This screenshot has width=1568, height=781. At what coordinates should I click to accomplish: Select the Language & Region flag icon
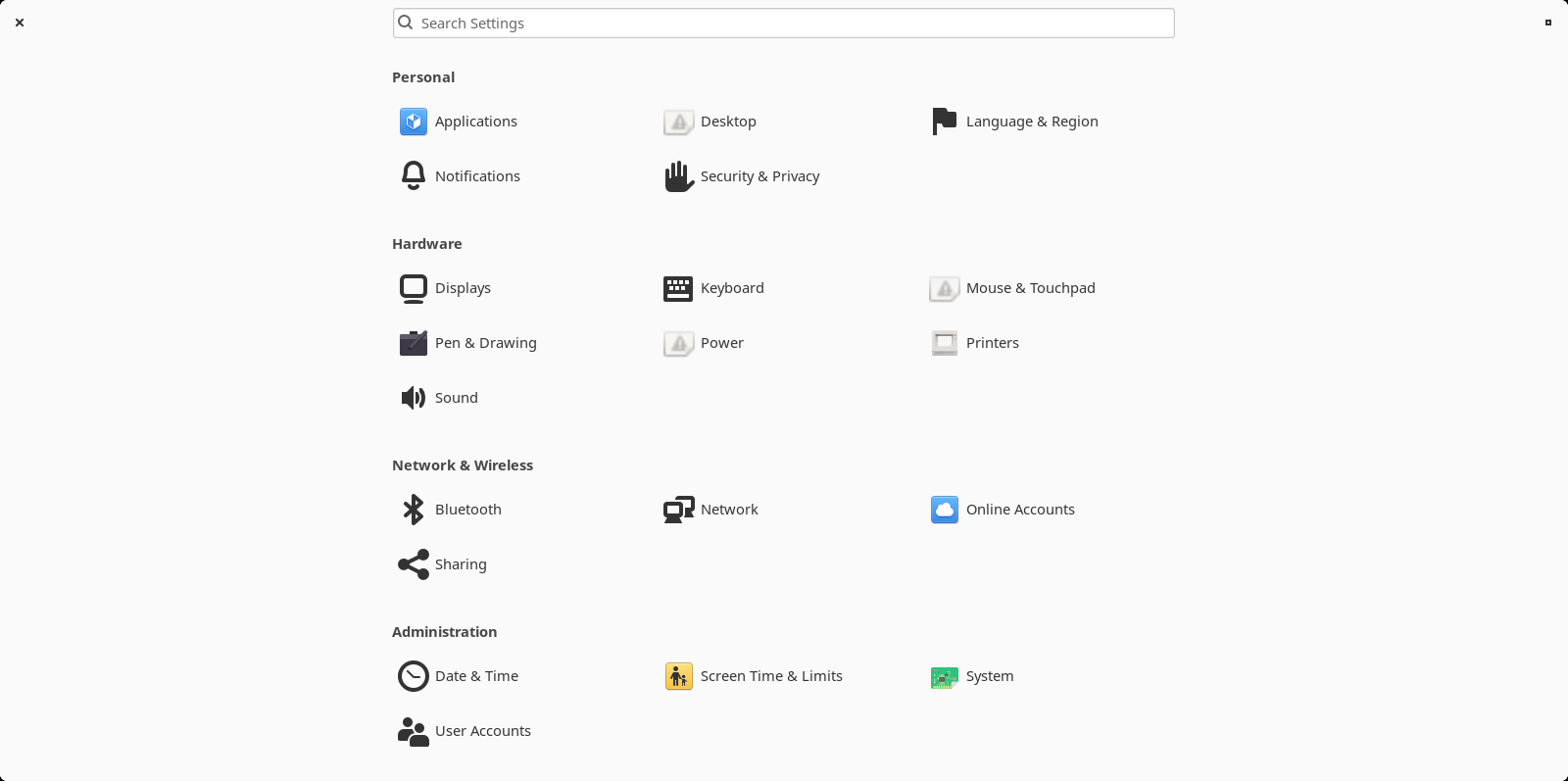[x=944, y=122]
